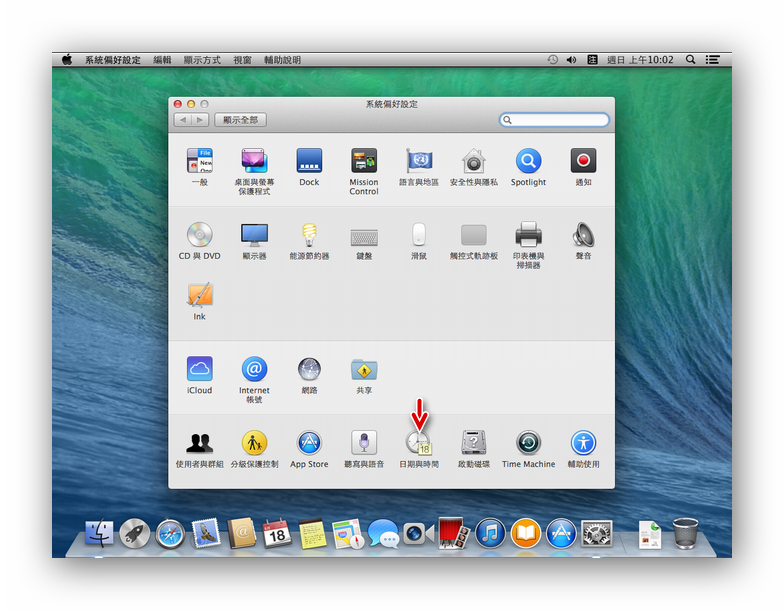Click the menu bar clock 週日 上午10:02
The image size is (784, 610).
coord(640,60)
